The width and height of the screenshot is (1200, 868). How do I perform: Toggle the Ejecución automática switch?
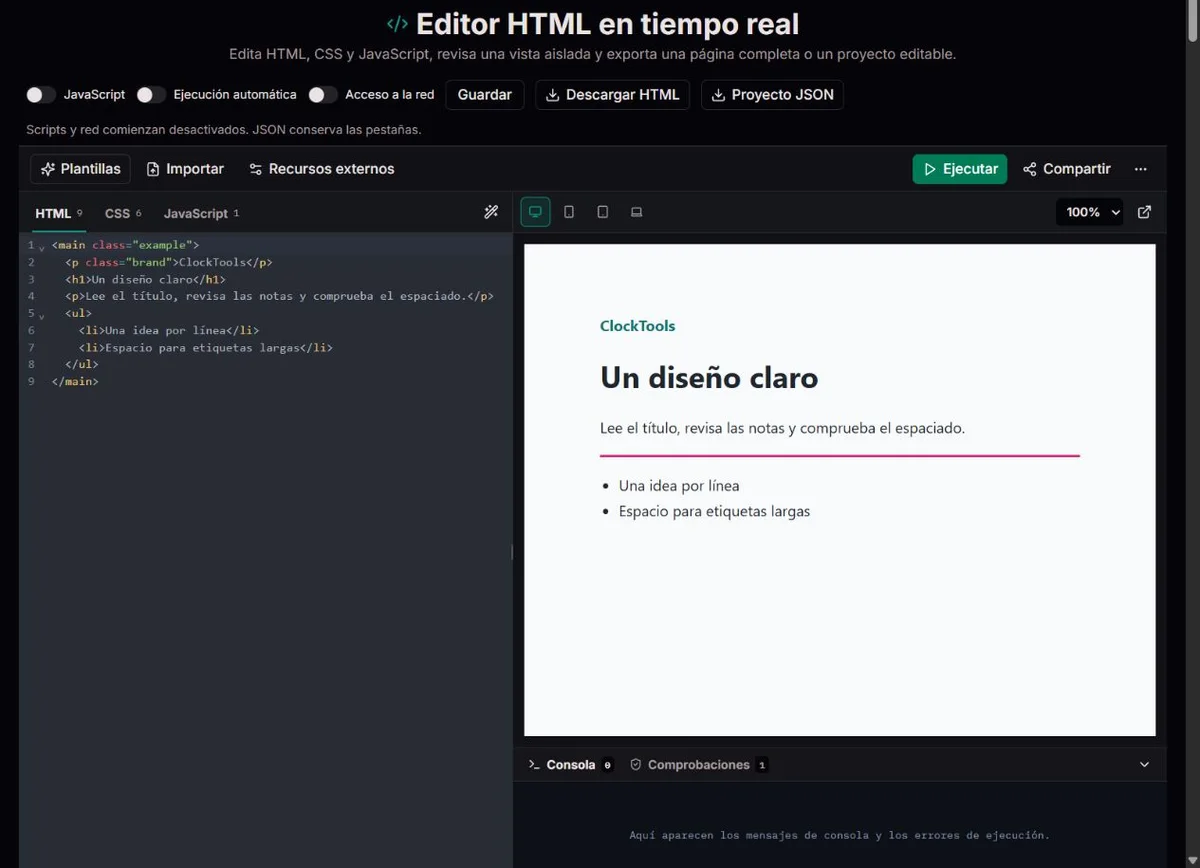coord(151,95)
